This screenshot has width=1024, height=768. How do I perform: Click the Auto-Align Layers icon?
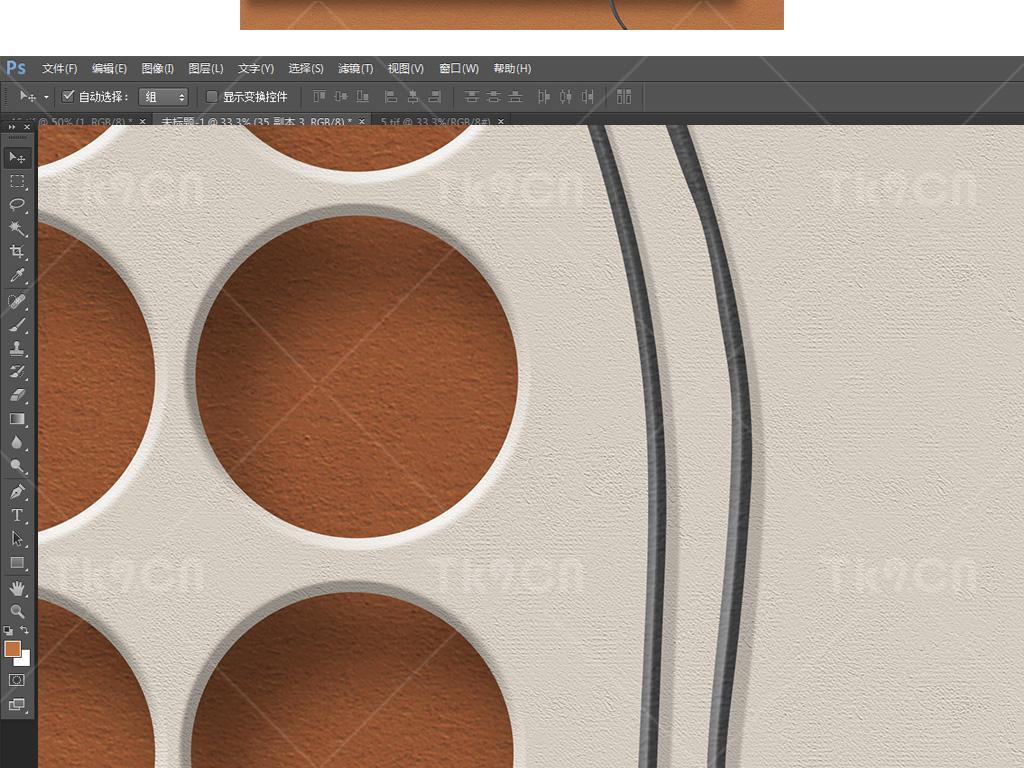tap(624, 97)
